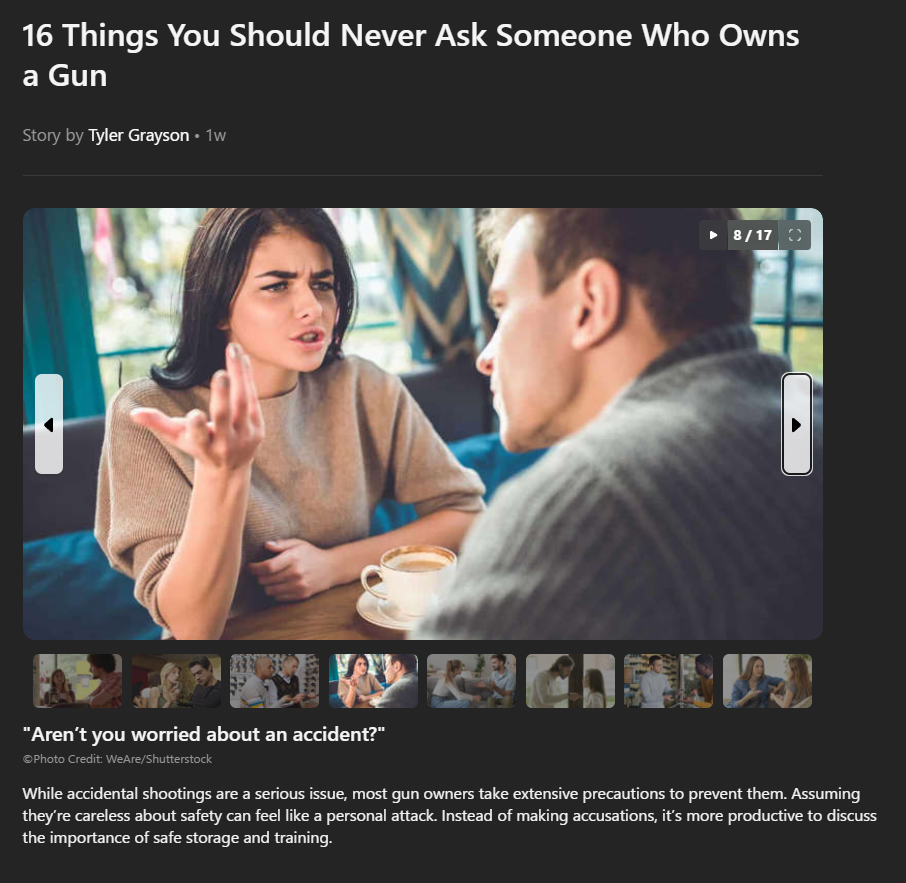This screenshot has width=906, height=883.
Task: Click the 1w timestamp beside author
Action: coord(216,135)
